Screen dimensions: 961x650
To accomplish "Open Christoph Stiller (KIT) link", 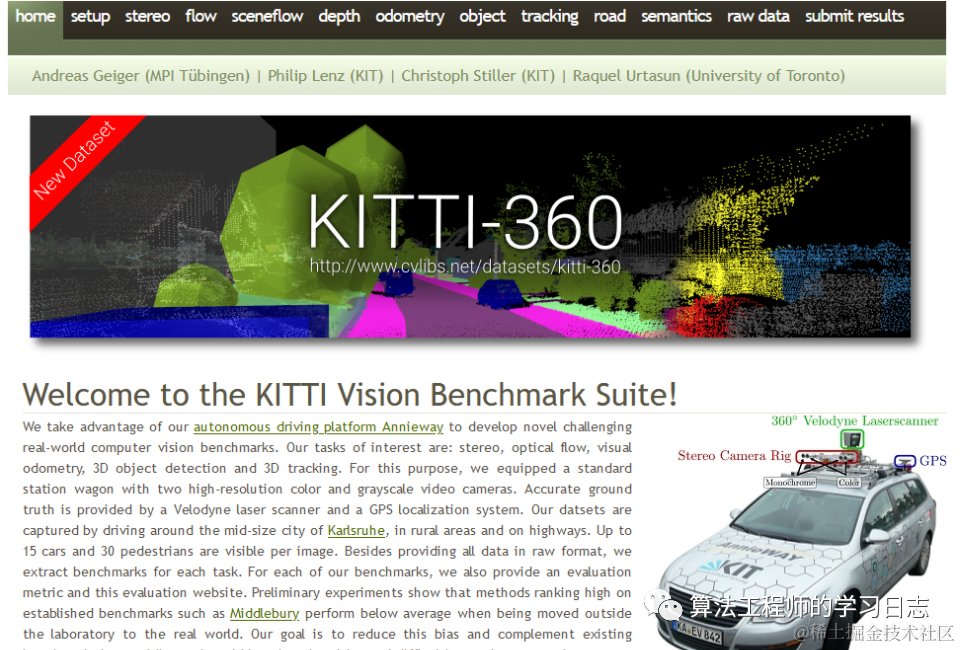I will tap(478, 76).
